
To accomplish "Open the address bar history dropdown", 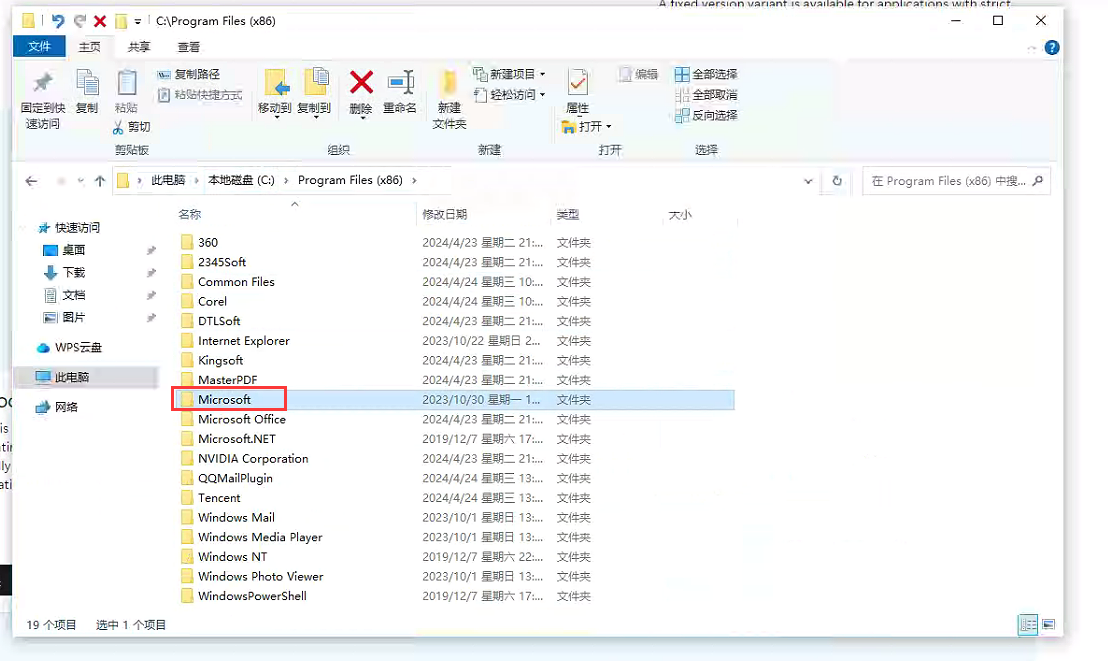I will point(808,181).
